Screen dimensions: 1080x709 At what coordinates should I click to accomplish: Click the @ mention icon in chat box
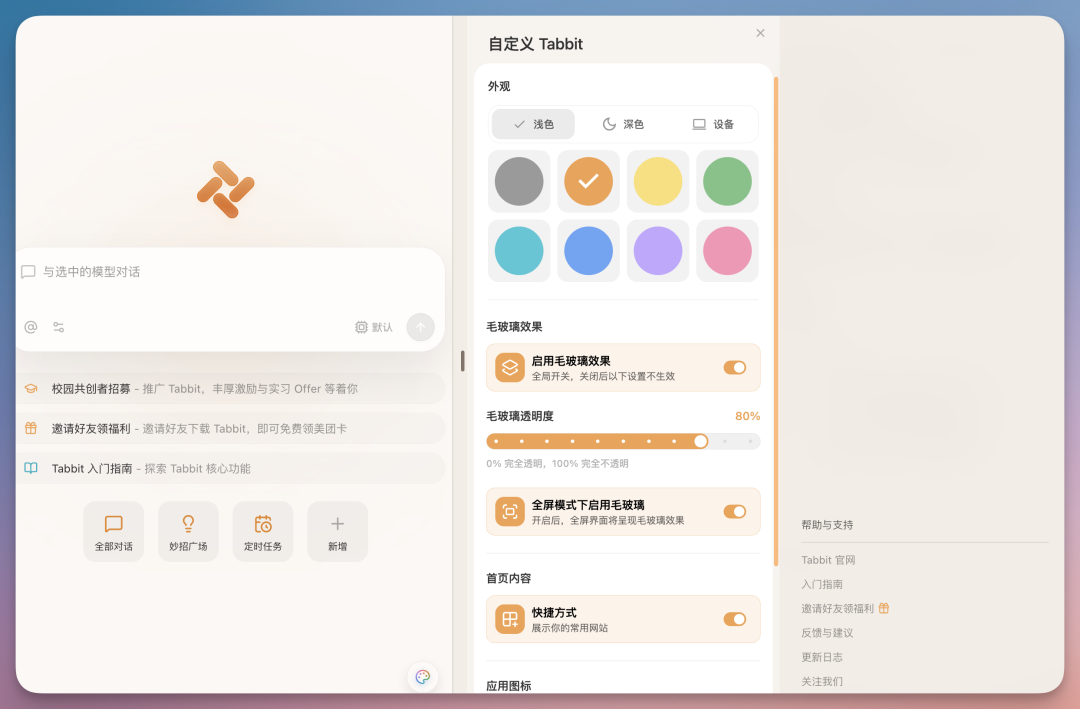pyautogui.click(x=30, y=327)
